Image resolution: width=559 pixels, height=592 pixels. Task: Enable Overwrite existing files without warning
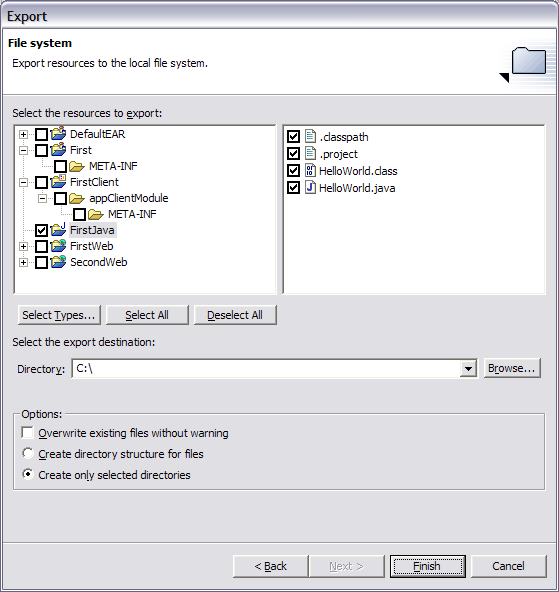pyautogui.click(x=28, y=432)
